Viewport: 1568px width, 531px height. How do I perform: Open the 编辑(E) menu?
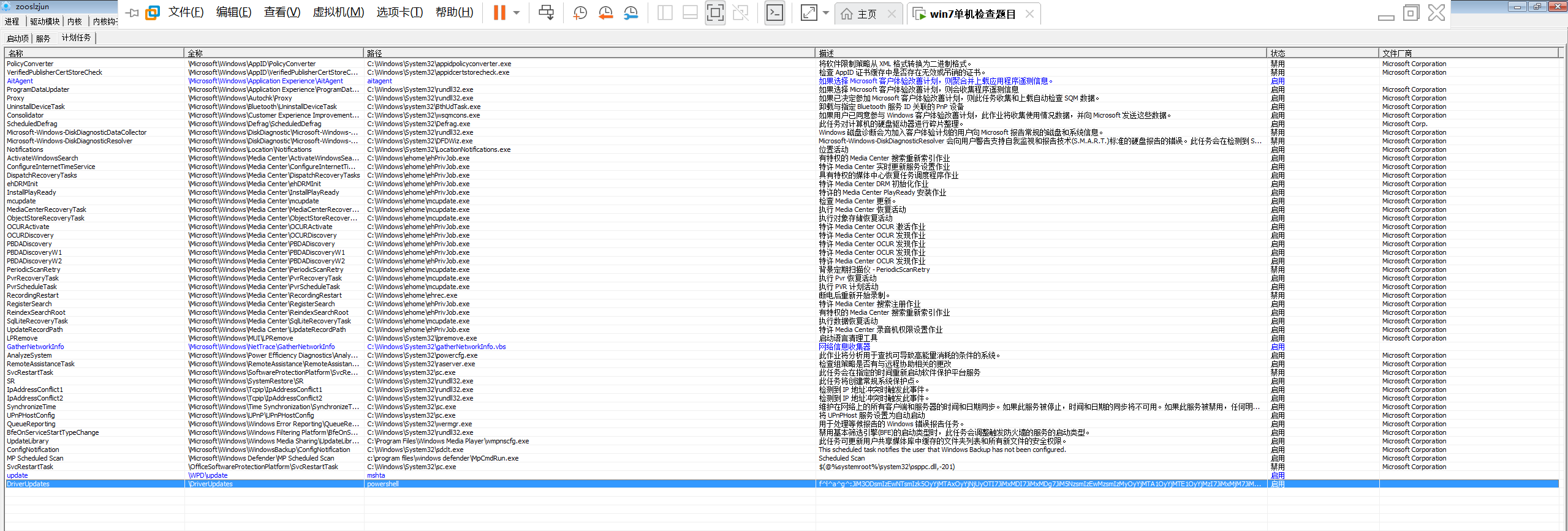[233, 13]
